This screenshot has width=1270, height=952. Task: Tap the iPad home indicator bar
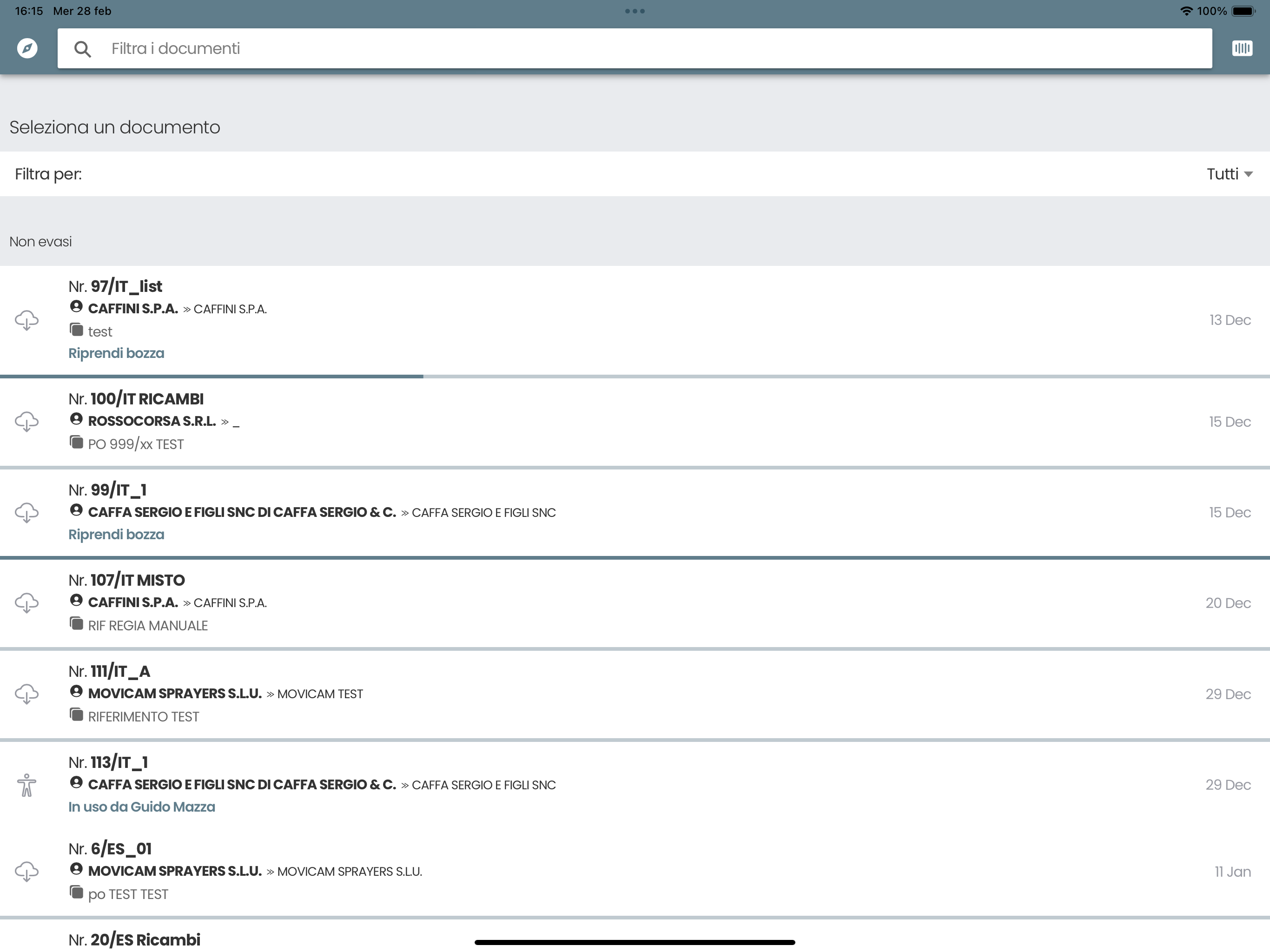click(x=635, y=942)
